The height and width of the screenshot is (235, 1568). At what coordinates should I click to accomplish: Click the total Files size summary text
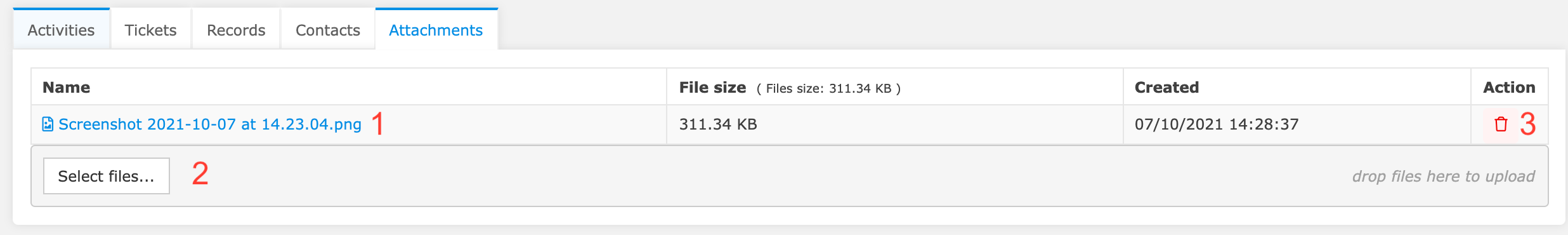click(x=828, y=88)
